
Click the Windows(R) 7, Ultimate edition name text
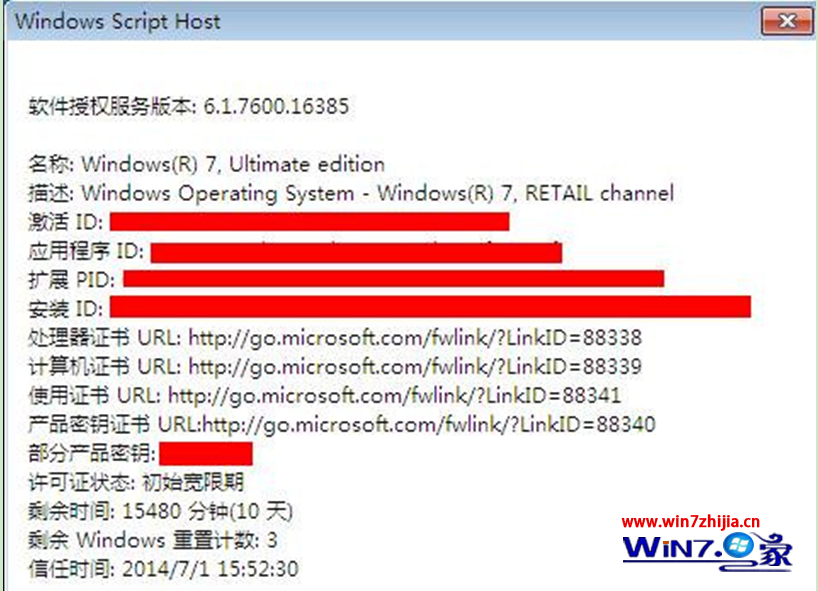[x=233, y=164]
